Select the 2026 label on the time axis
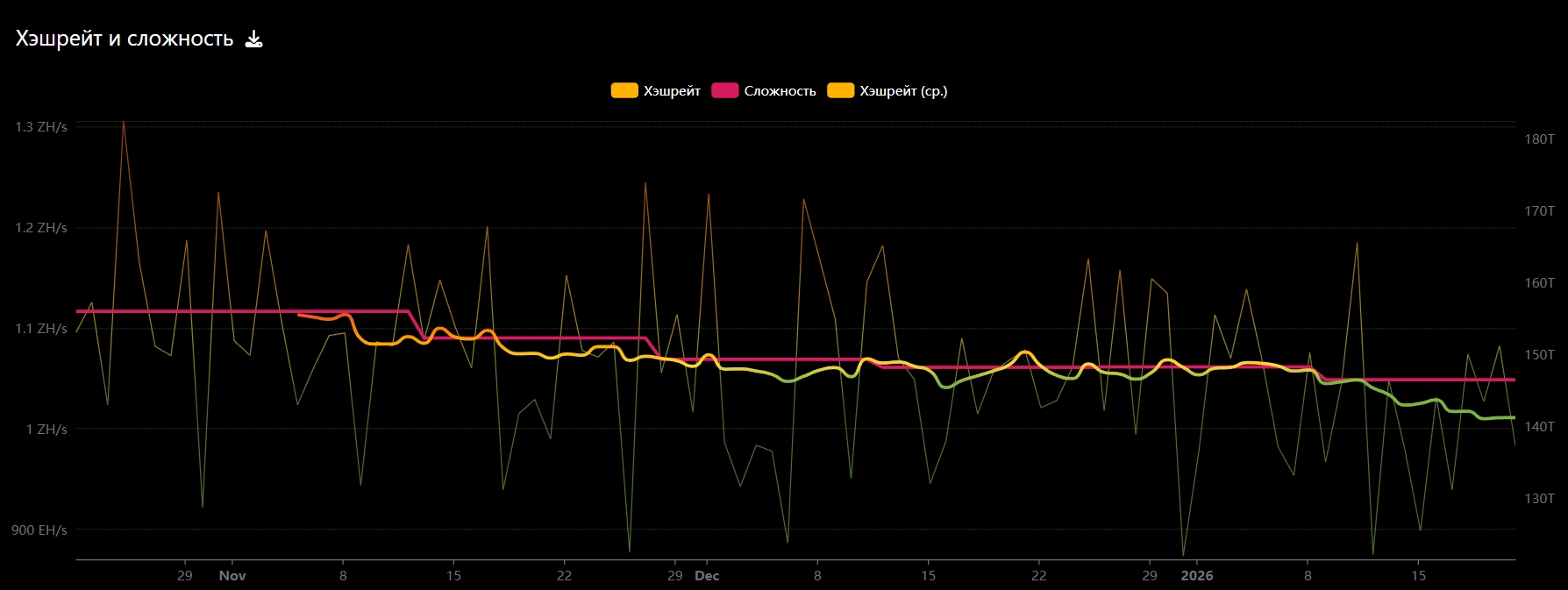Image resolution: width=1568 pixels, height=590 pixels. click(1197, 576)
